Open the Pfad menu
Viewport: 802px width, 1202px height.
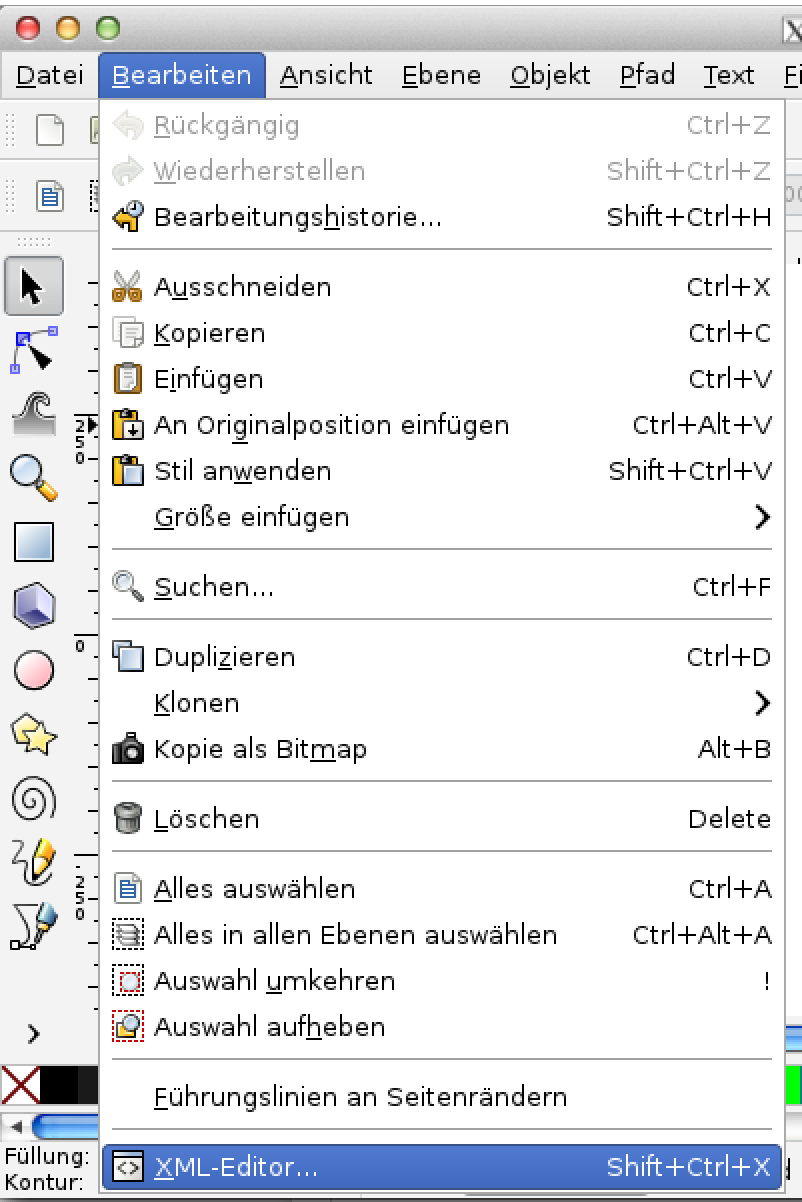coord(645,74)
